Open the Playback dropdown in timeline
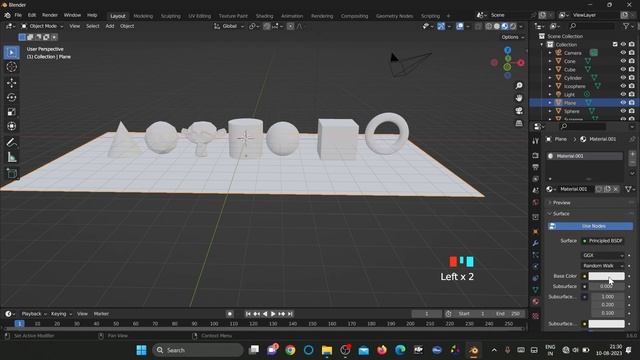The image size is (640, 360). 33,314
